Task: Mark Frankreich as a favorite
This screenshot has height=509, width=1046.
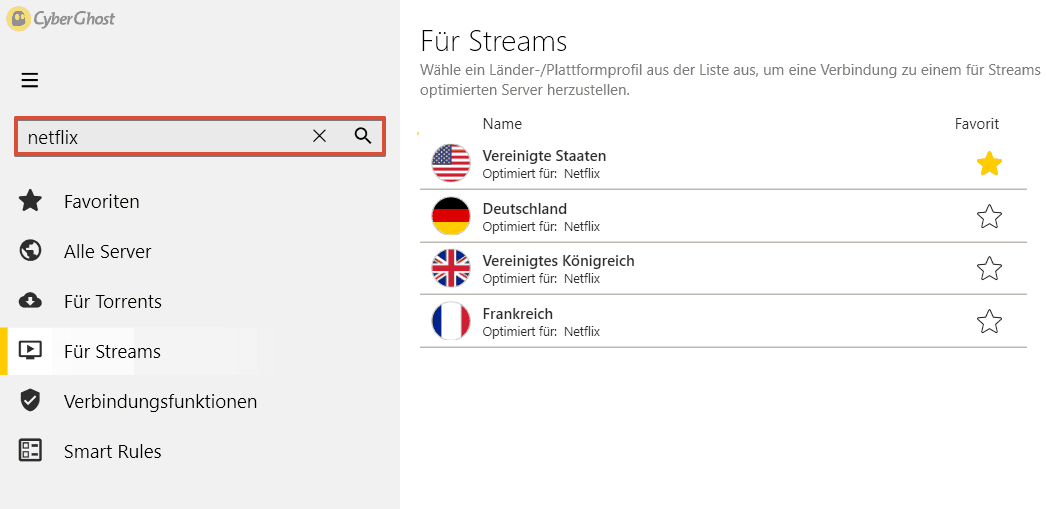Action: pyautogui.click(x=989, y=322)
